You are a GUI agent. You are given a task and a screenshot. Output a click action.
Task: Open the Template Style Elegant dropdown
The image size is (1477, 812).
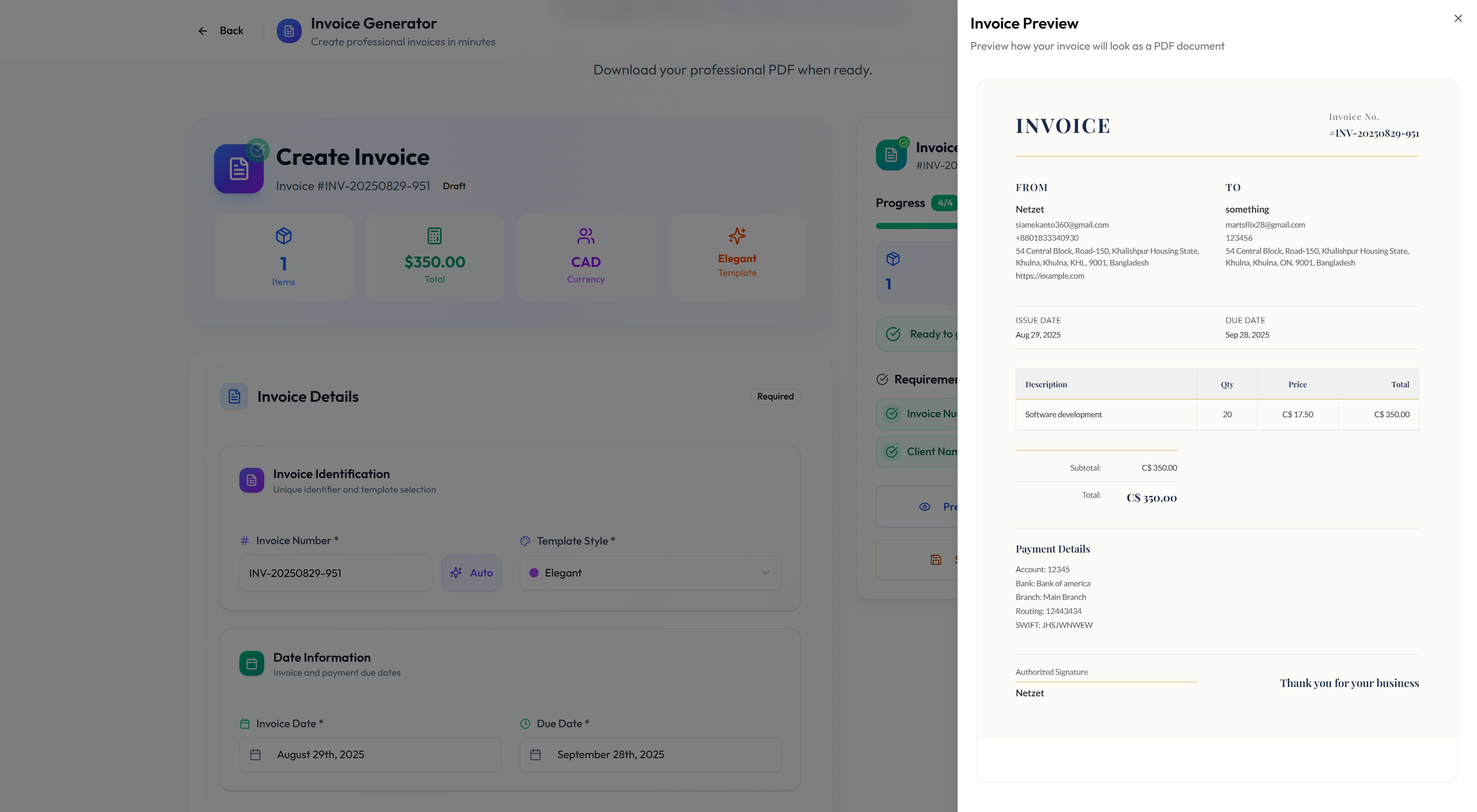pyautogui.click(x=650, y=573)
